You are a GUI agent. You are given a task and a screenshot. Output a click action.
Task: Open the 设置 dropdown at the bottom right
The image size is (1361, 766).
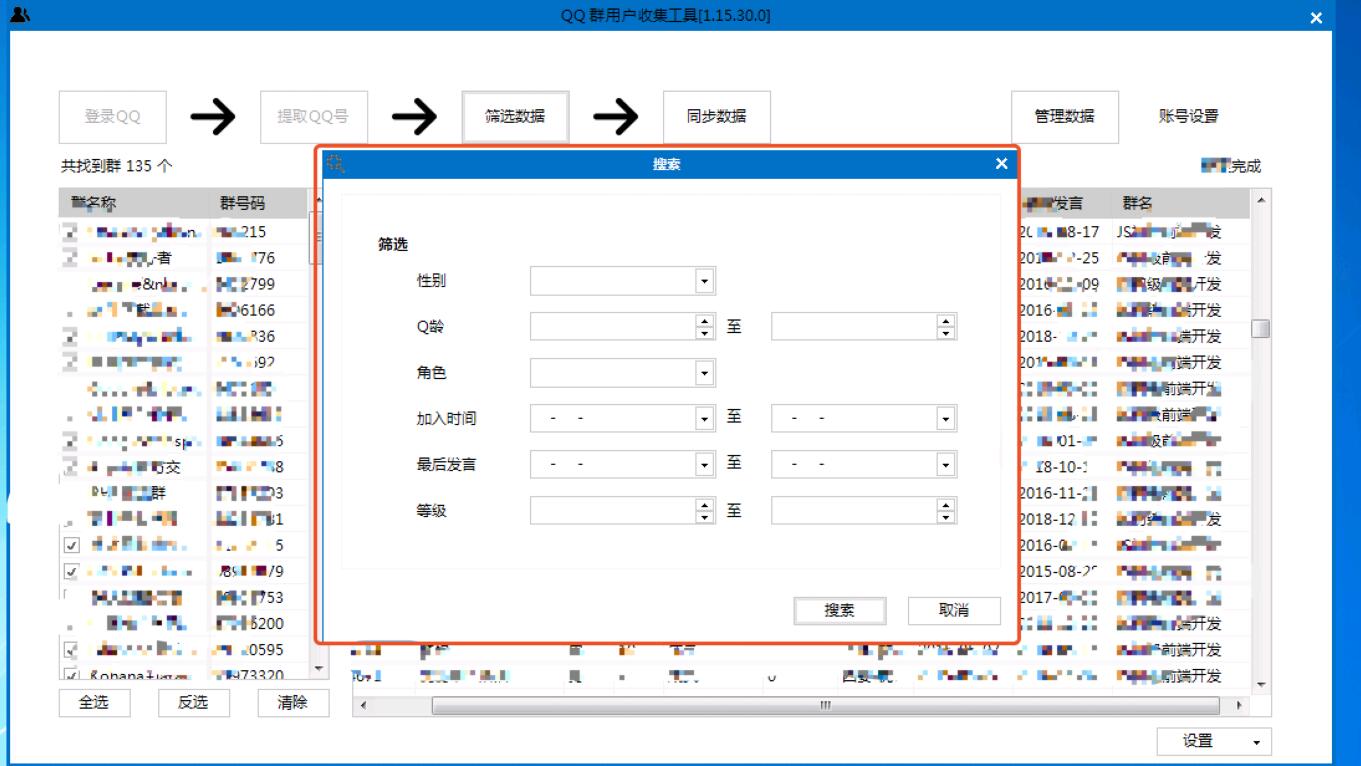[1214, 741]
